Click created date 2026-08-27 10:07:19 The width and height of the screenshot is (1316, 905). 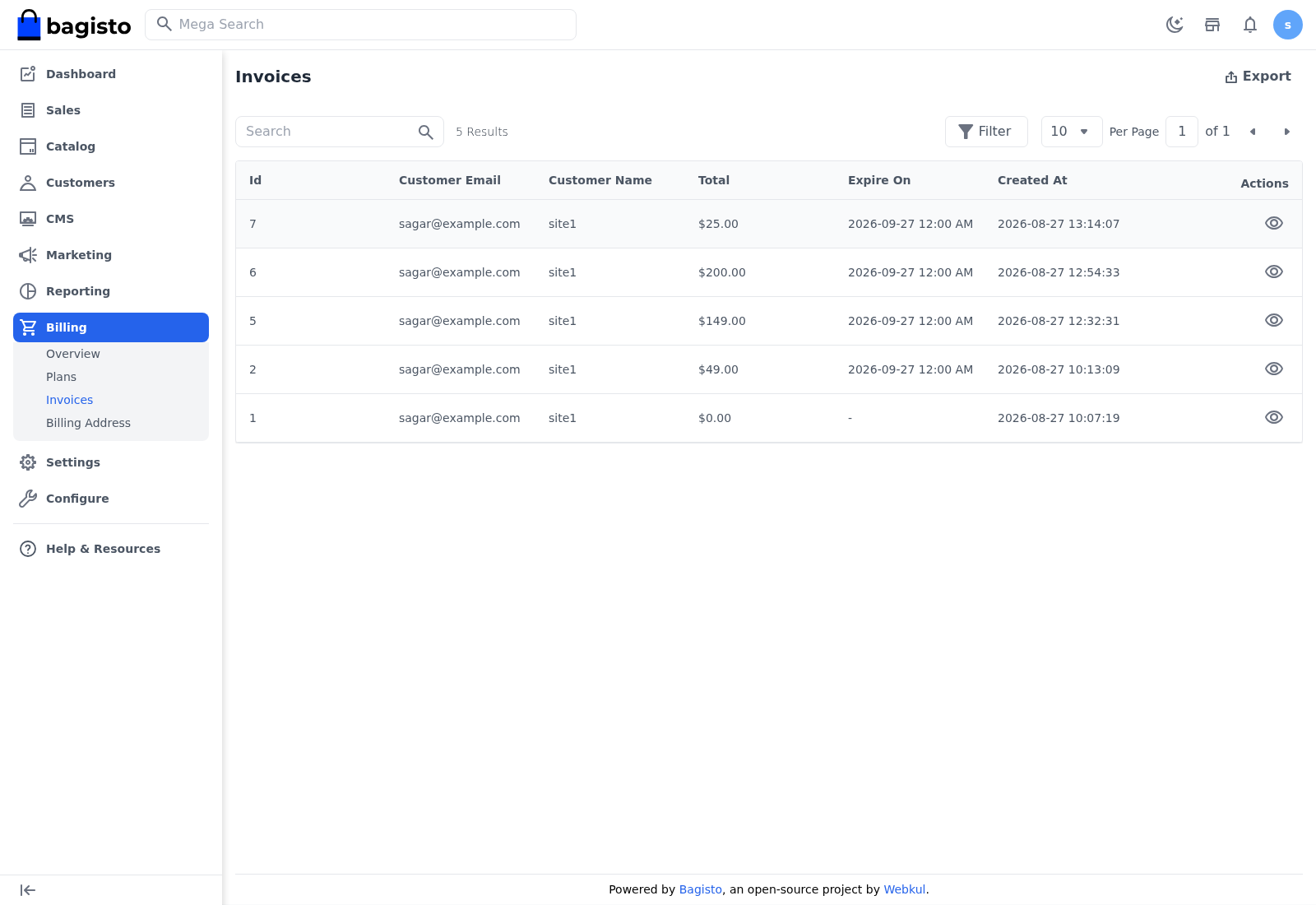tap(1059, 418)
